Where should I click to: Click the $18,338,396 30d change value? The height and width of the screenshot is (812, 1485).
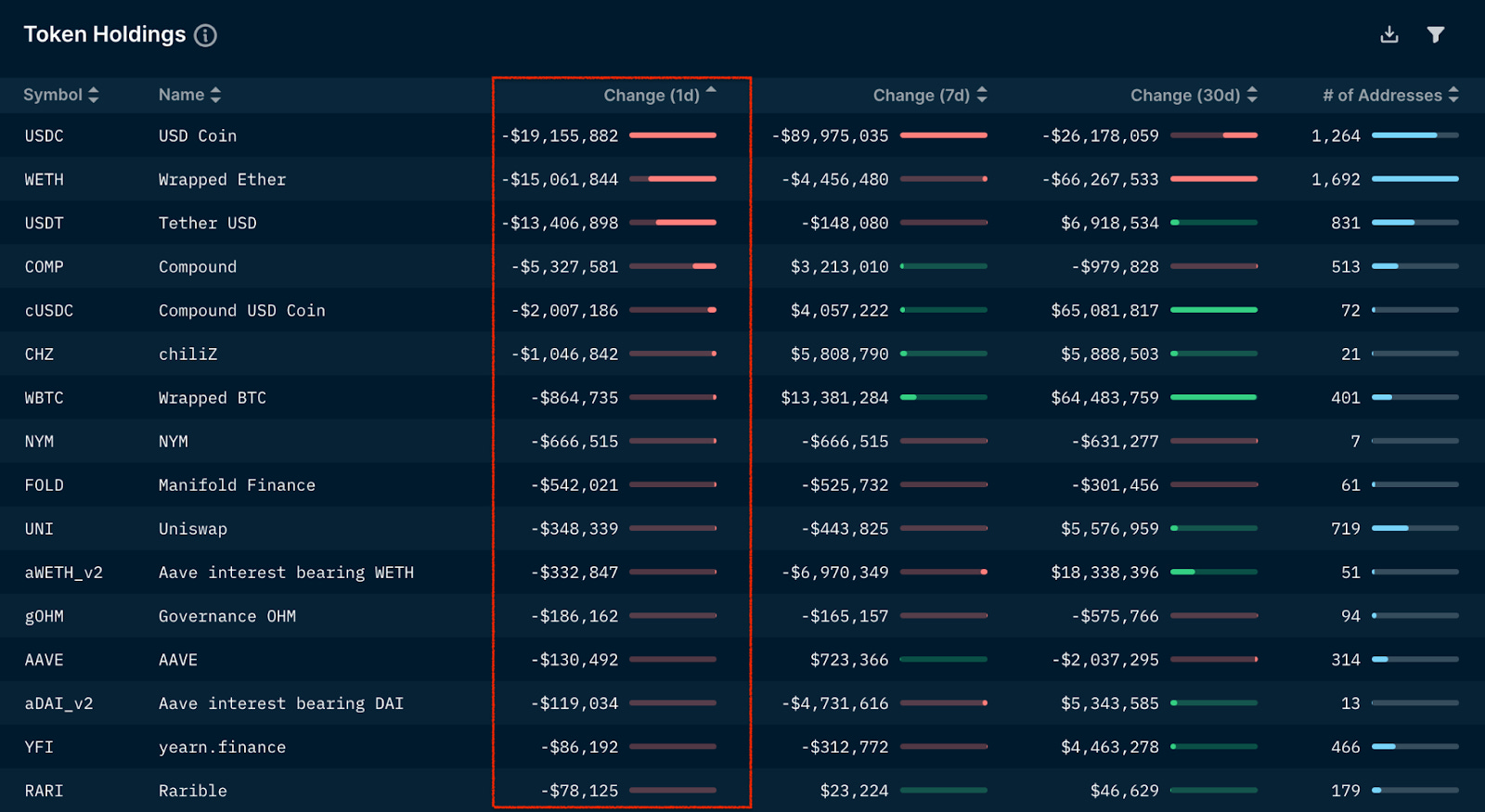1104,573
